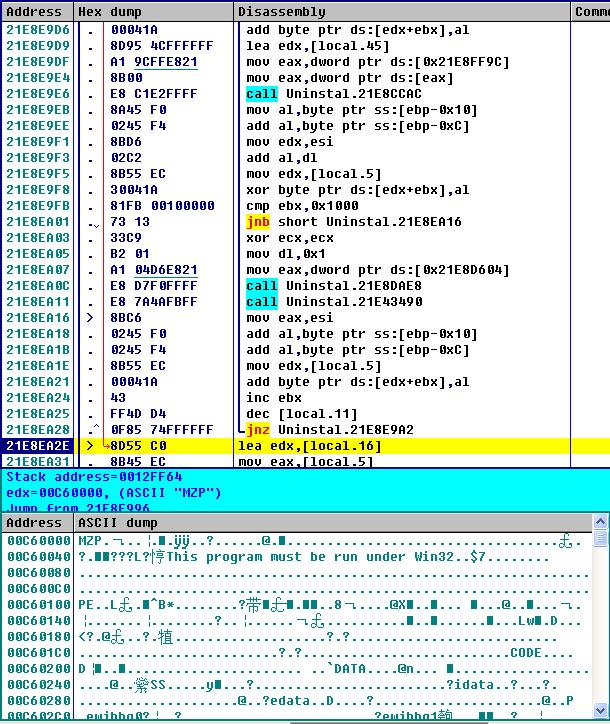Click instruction jnz Uninstal.21E8E9A2

(330, 430)
